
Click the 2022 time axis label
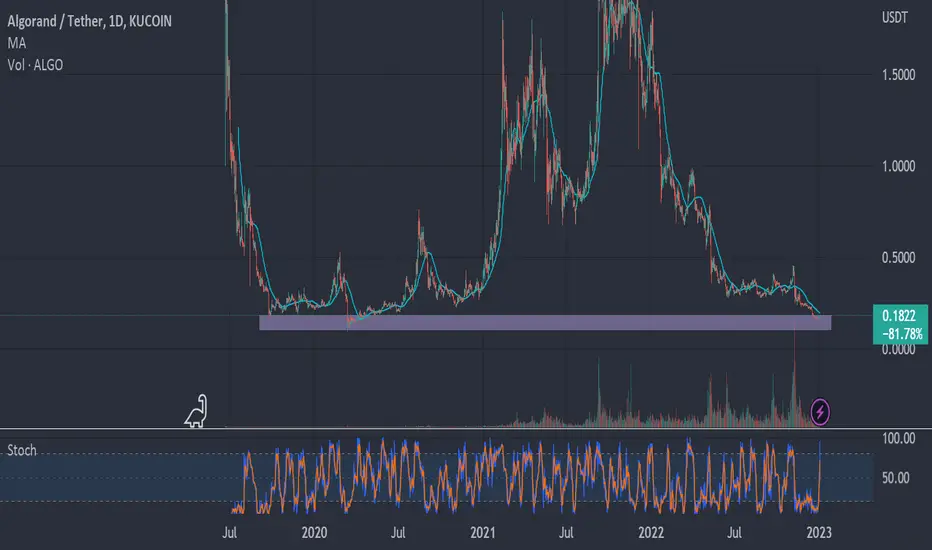coord(651,532)
